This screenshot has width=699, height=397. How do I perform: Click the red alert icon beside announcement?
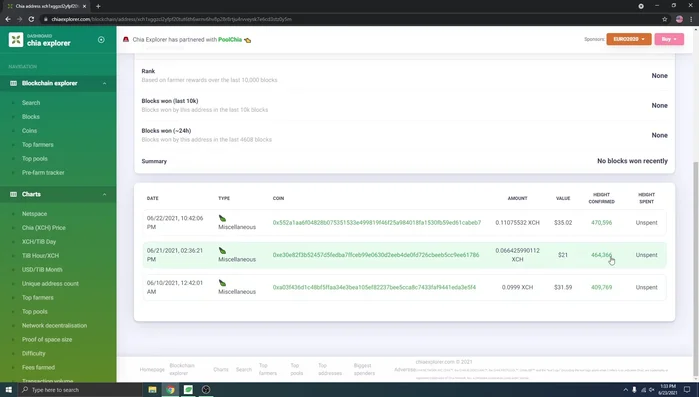pos(126,39)
